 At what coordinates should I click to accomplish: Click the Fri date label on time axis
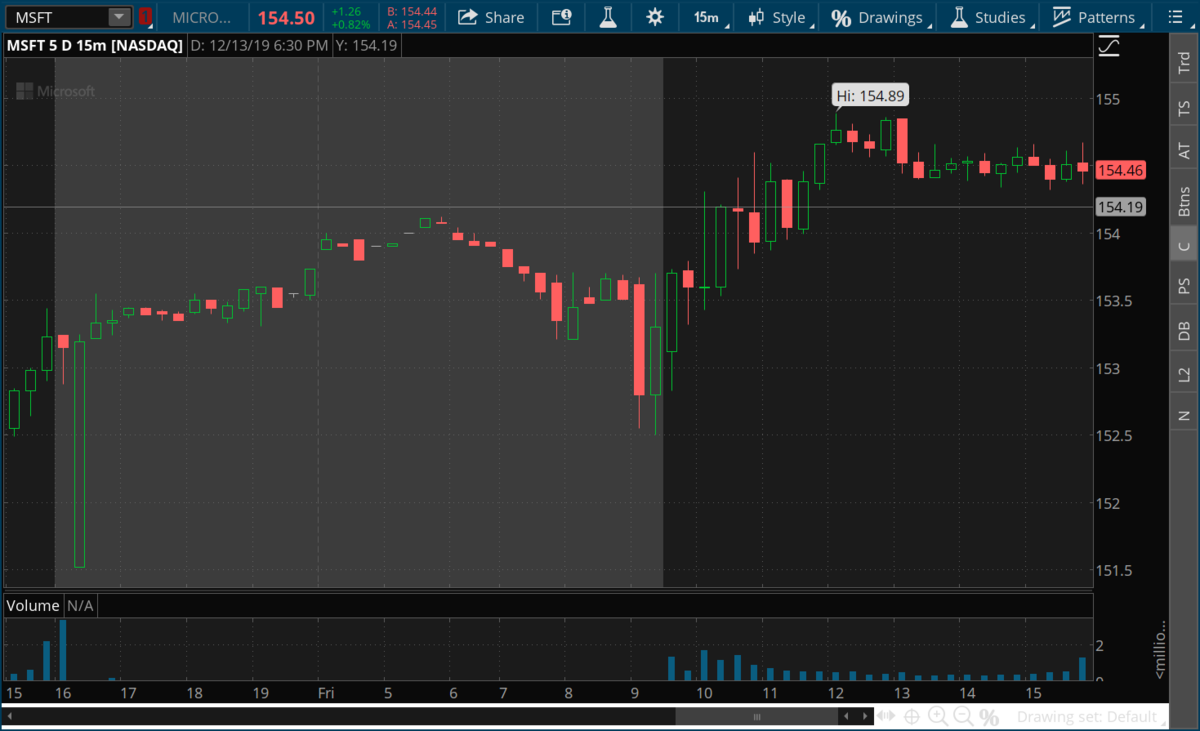coord(325,692)
